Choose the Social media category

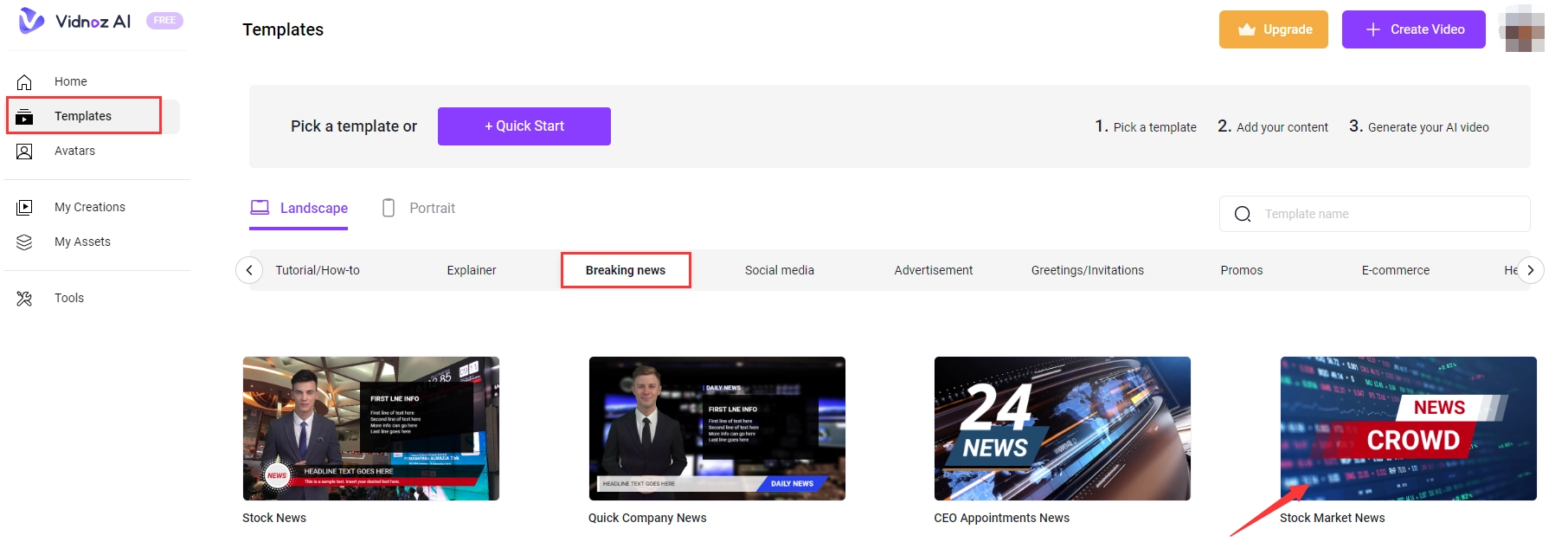(779, 270)
